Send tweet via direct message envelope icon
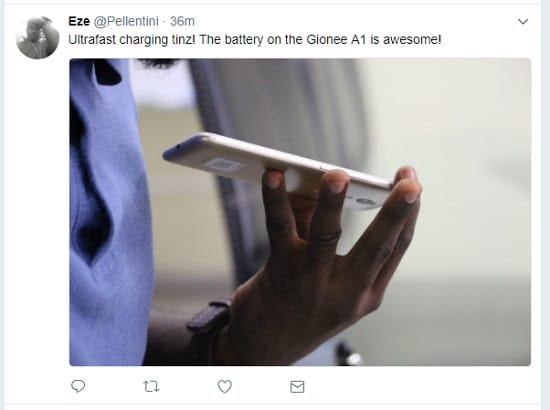Image resolution: width=550 pixels, height=410 pixels. click(x=297, y=387)
